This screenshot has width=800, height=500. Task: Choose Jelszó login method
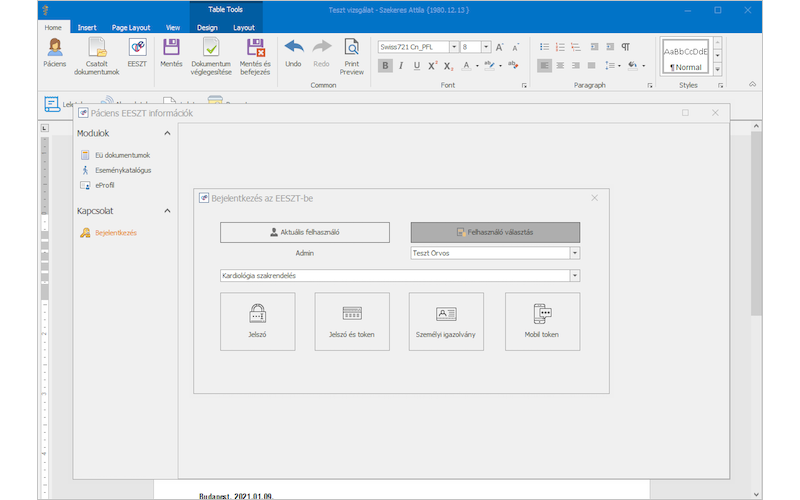(257, 321)
